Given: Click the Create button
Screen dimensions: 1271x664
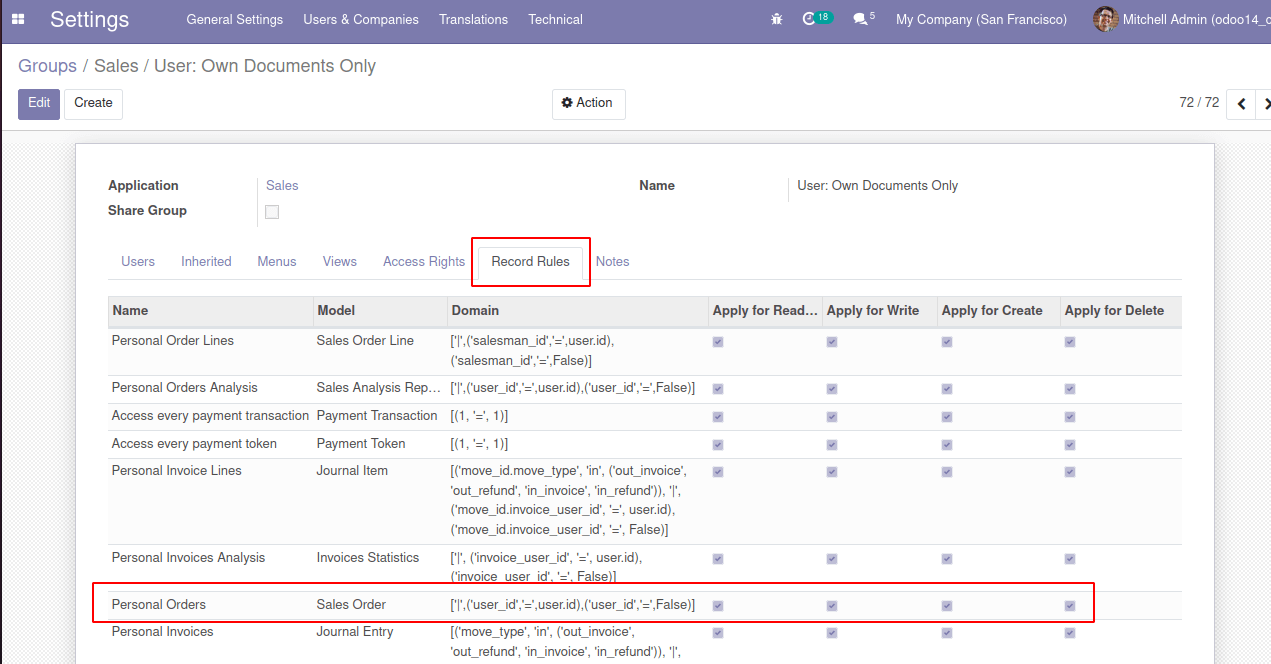Looking at the screenshot, I should [93, 104].
